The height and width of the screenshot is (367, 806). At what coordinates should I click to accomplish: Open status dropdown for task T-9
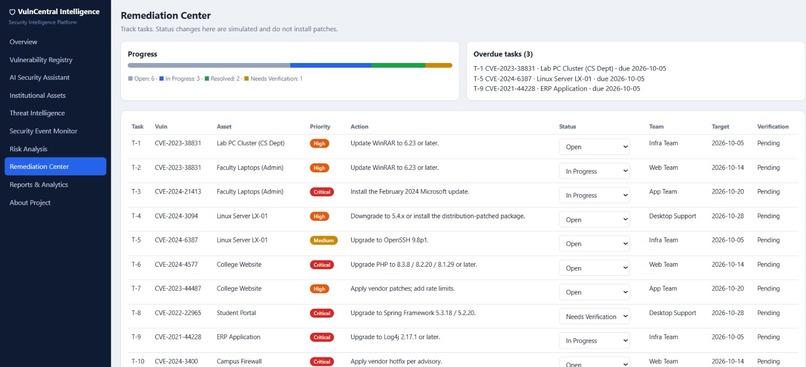[x=595, y=341]
